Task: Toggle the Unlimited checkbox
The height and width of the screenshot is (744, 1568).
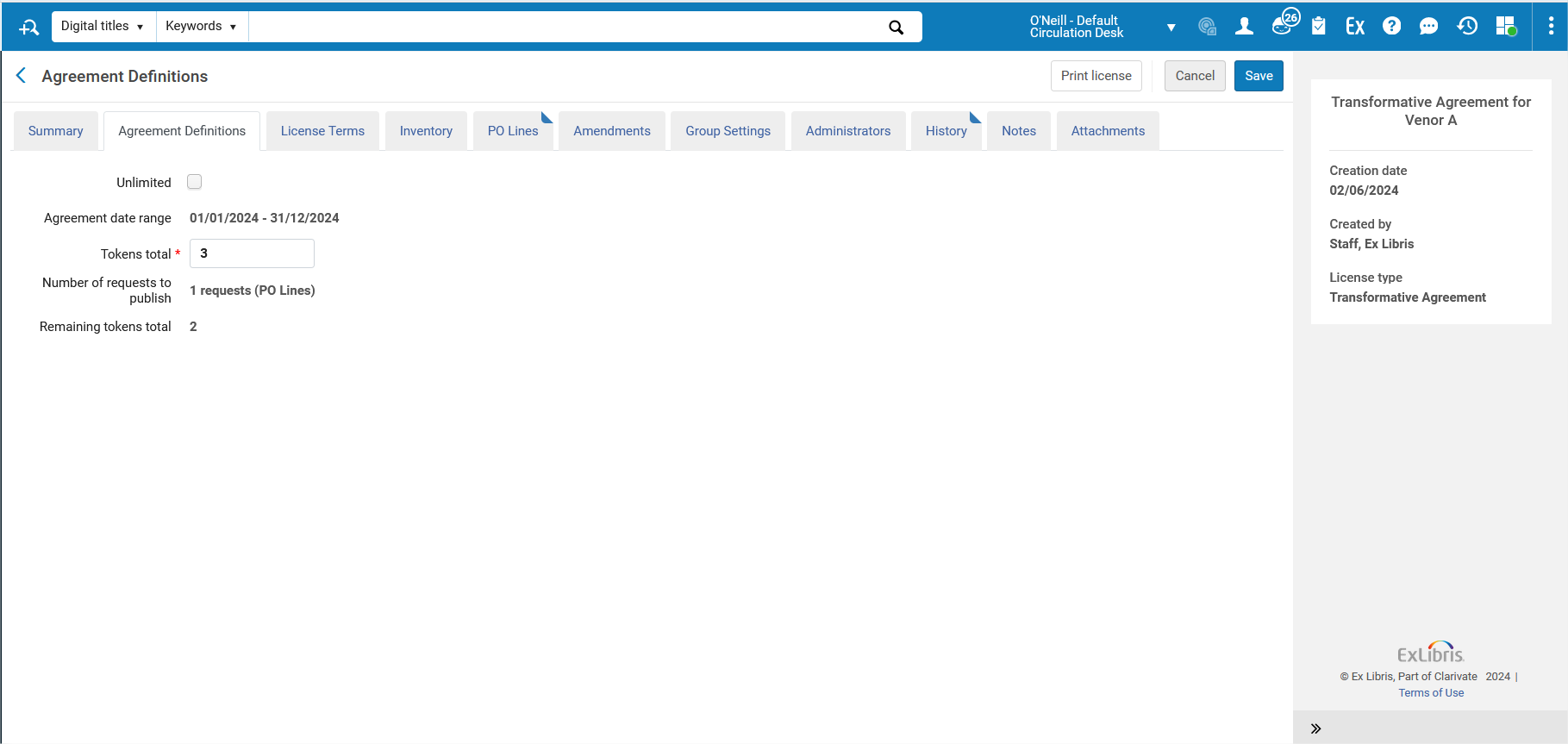Action: (195, 182)
